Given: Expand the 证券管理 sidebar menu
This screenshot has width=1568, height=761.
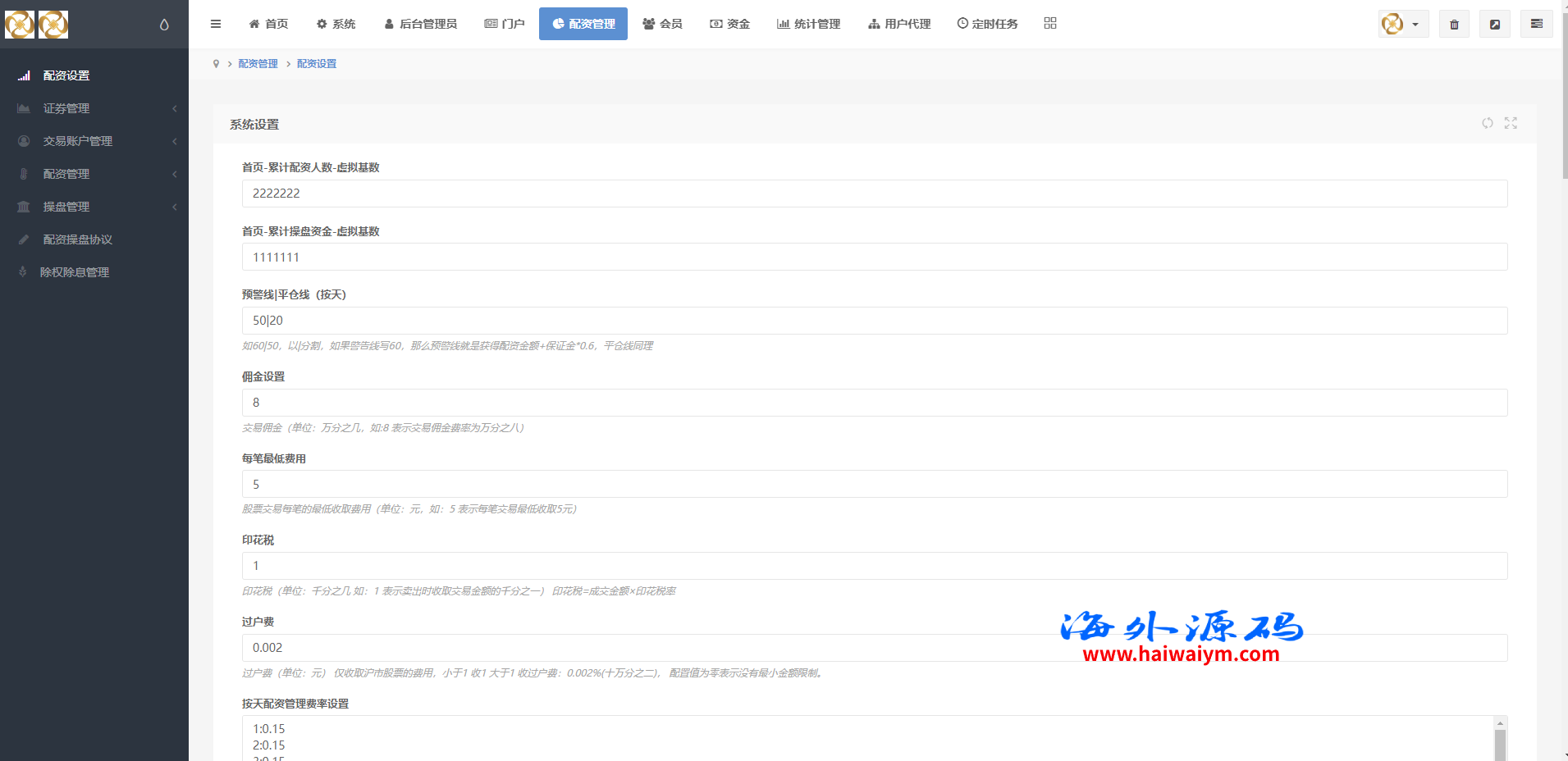Looking at the screenshot, I should click(94, 108).
